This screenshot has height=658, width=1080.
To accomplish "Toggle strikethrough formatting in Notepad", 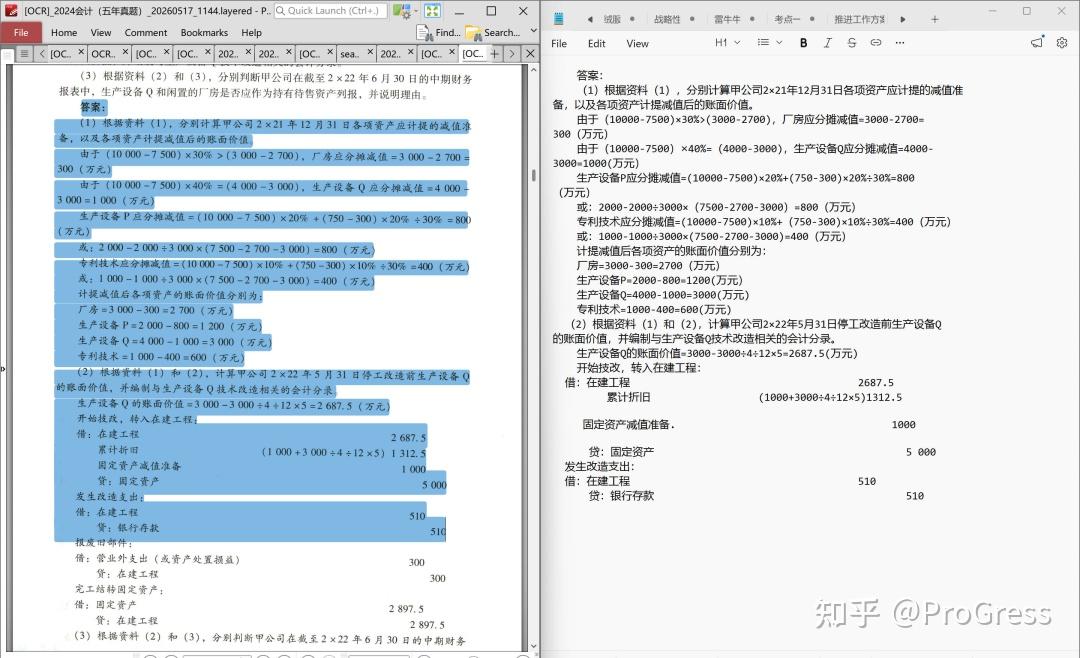I will pos(851,43).
